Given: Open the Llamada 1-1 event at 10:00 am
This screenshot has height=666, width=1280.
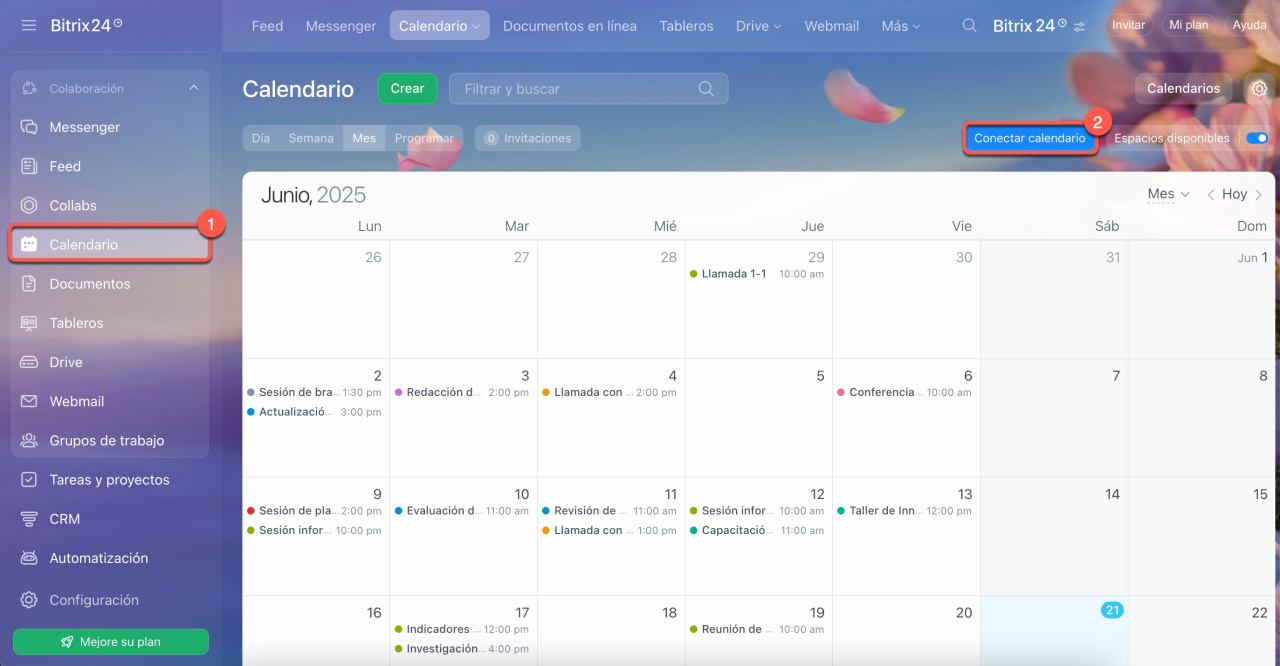Looking at the screenshot, I should (x=758, y=274).
